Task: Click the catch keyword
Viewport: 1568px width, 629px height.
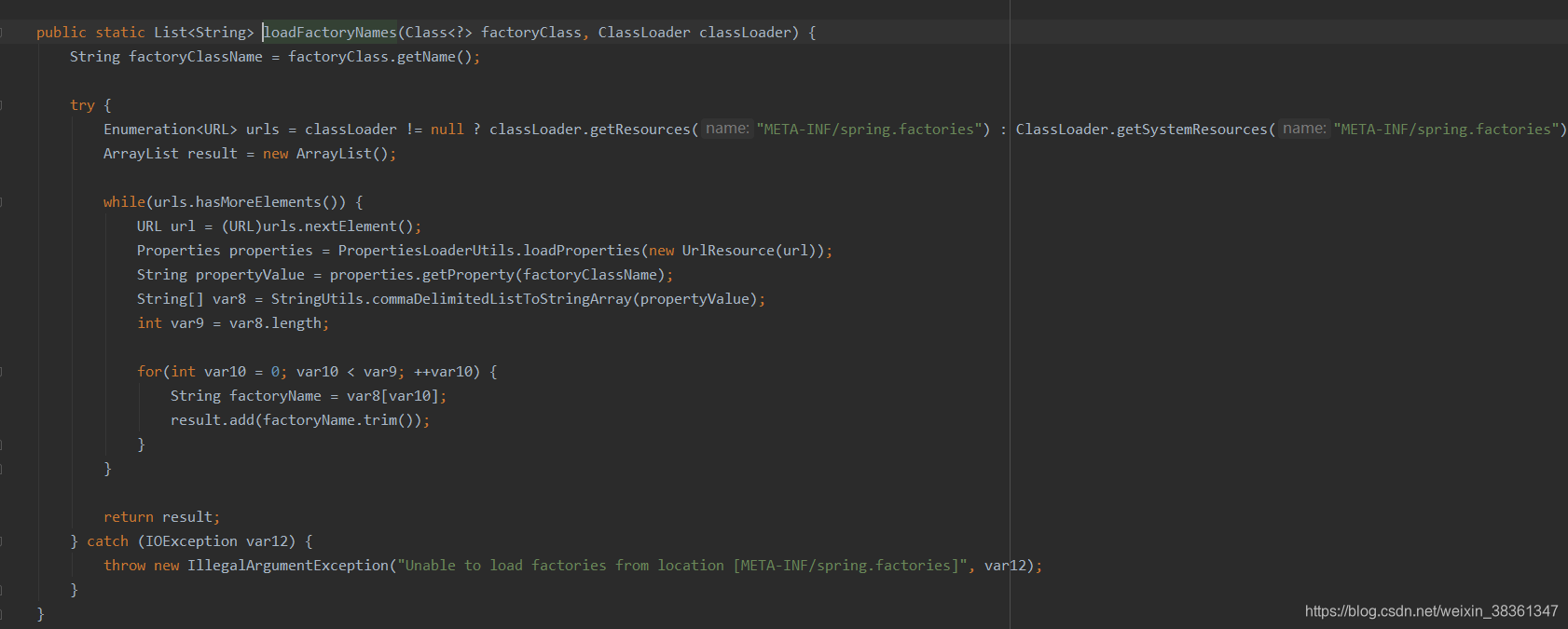Action: click(107, 541)
